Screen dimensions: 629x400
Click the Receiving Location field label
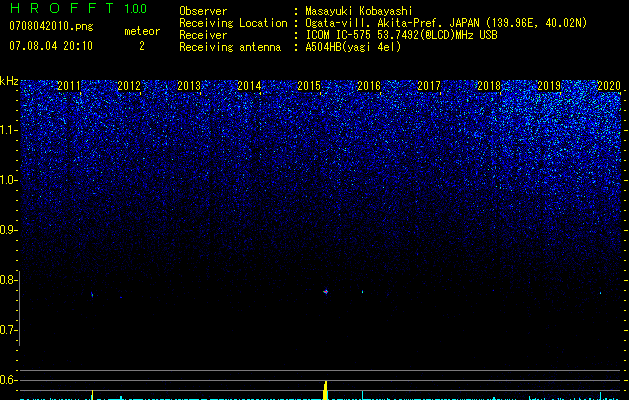click(233, 23)
